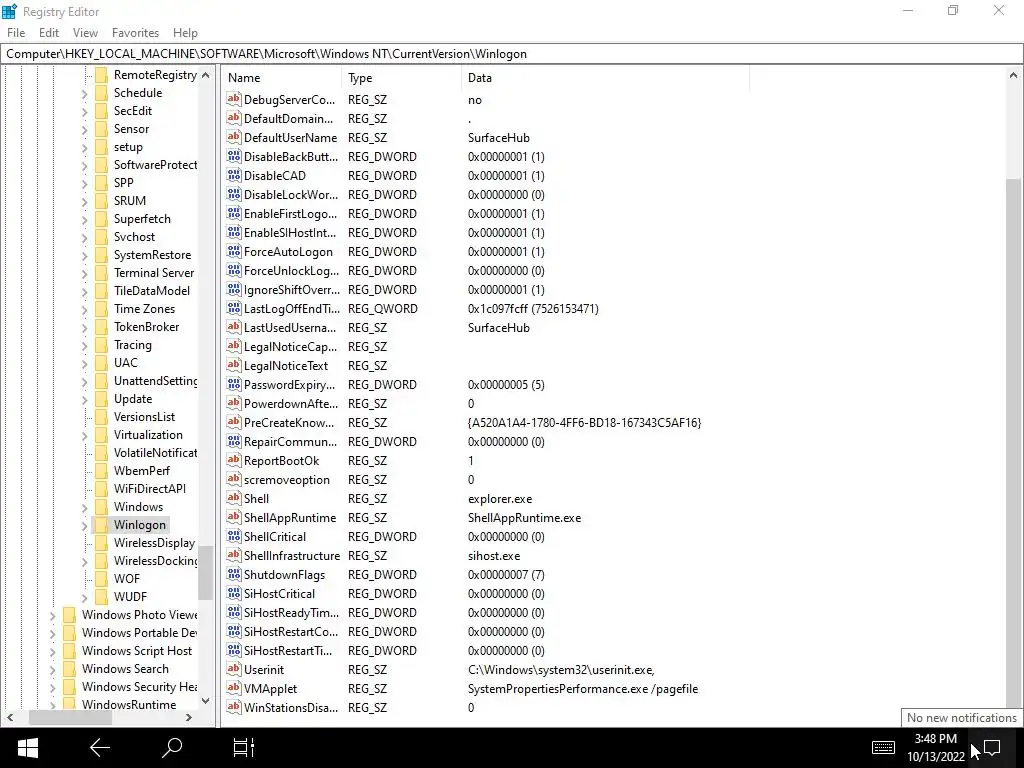Expand the Time Zones key
Screen dimensions: 1024x768
coord(84,309)
